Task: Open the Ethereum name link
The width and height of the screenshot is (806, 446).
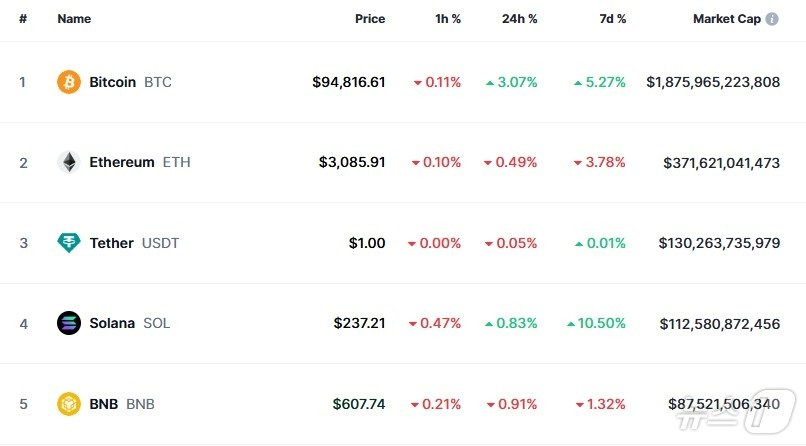Action: click(x=122, y=162)
